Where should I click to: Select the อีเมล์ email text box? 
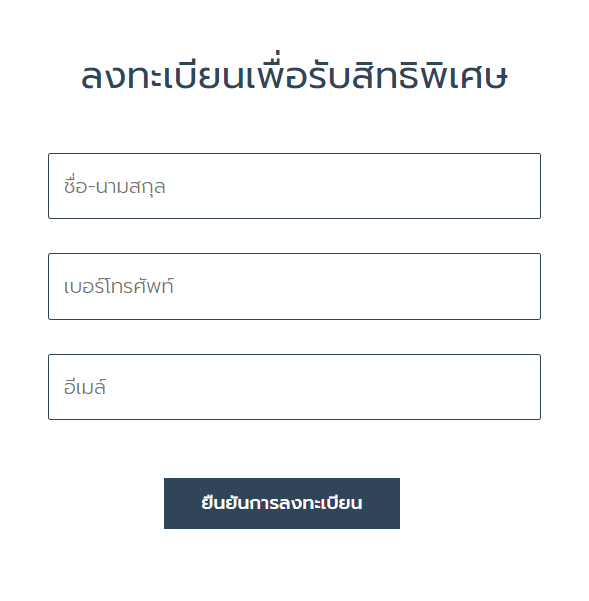pyautogui.click(x=294, y=387)
